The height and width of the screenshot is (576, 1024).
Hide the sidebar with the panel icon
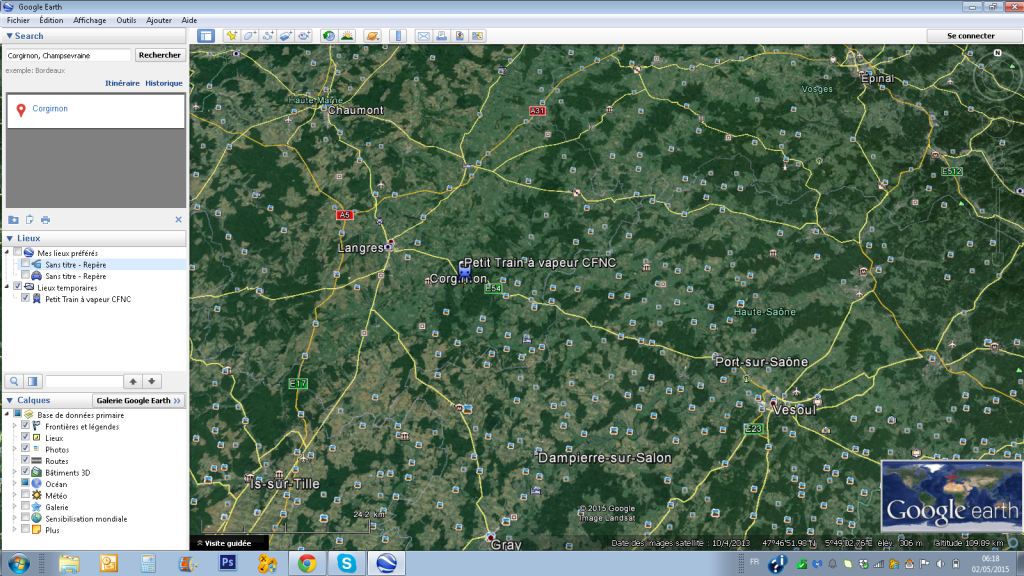click(205, 36)
